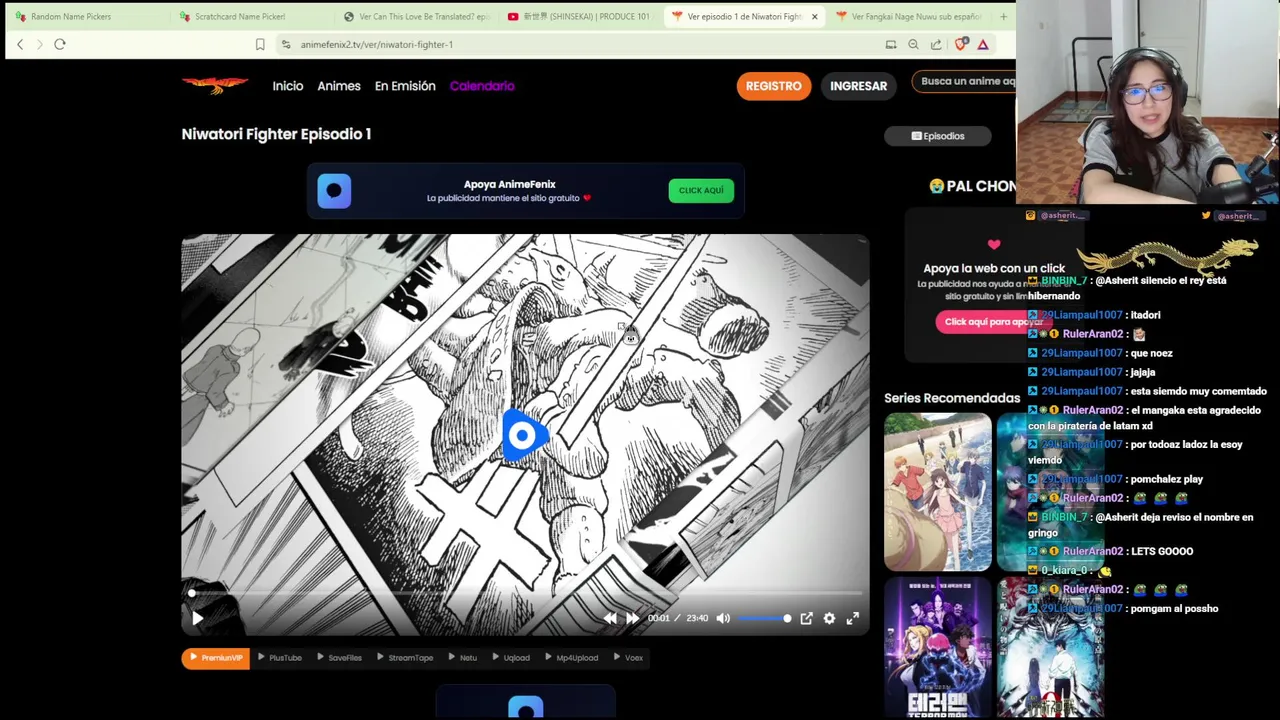This screenshot has width=1280, height=720.
Task: Open the recommended series with beach group poster
Action: click(x=938, y=491)
